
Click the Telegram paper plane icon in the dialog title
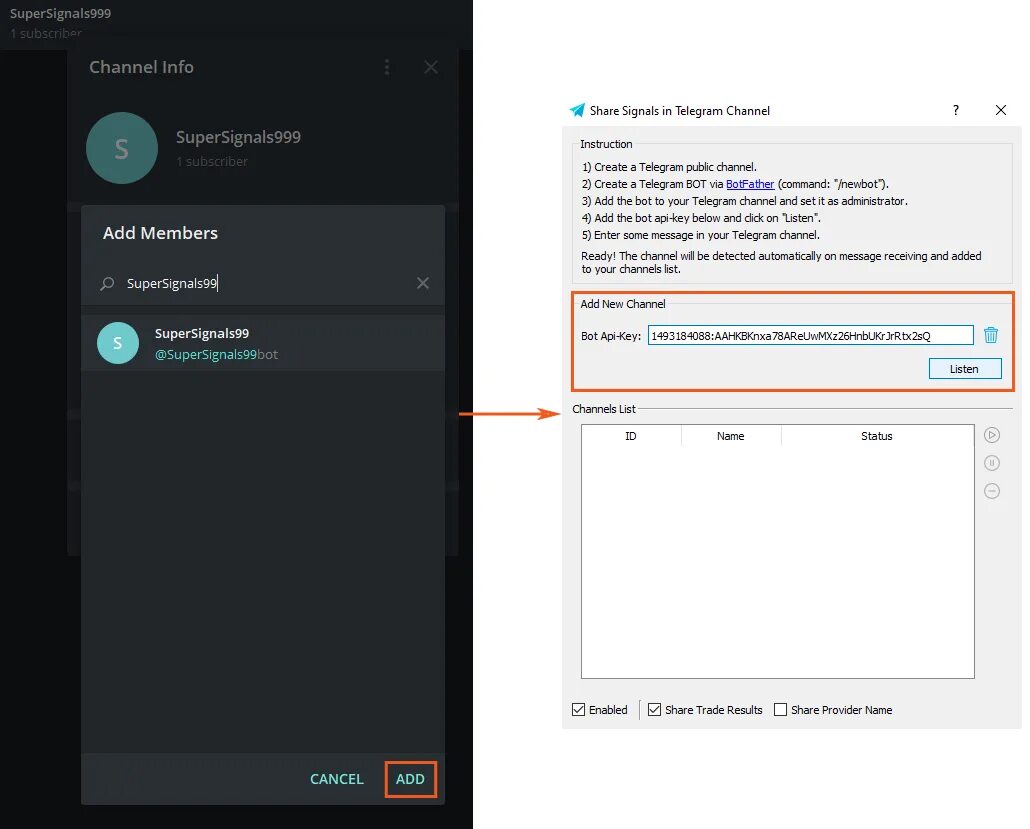577,110
